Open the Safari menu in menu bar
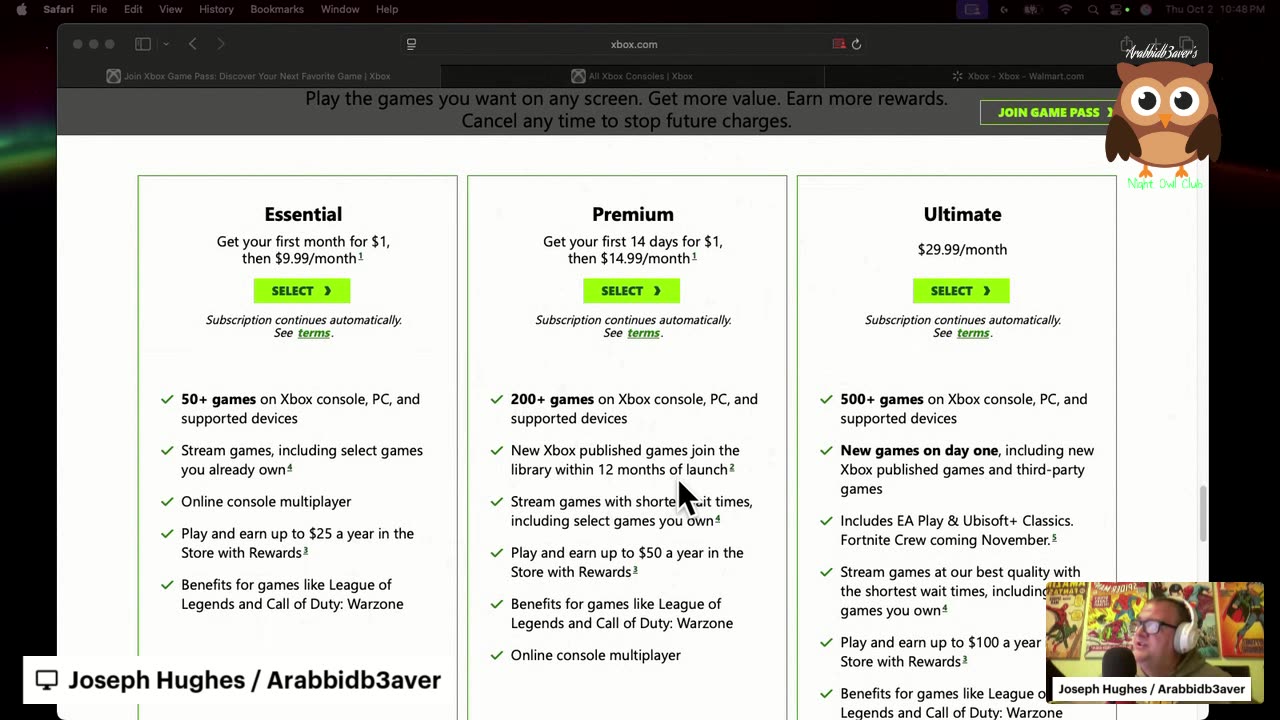 58,9
